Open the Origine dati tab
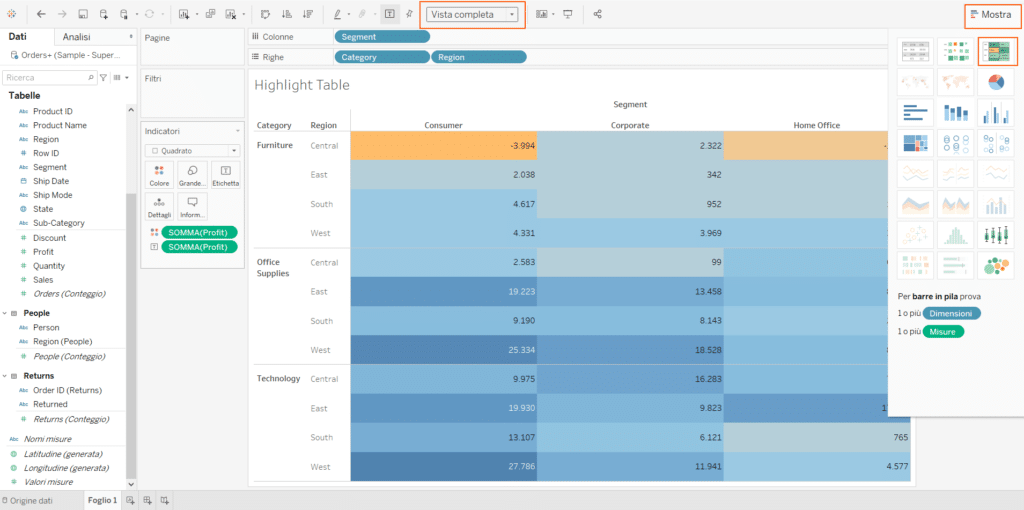This screenshot has height=510, width=1024. pos(32,500)
